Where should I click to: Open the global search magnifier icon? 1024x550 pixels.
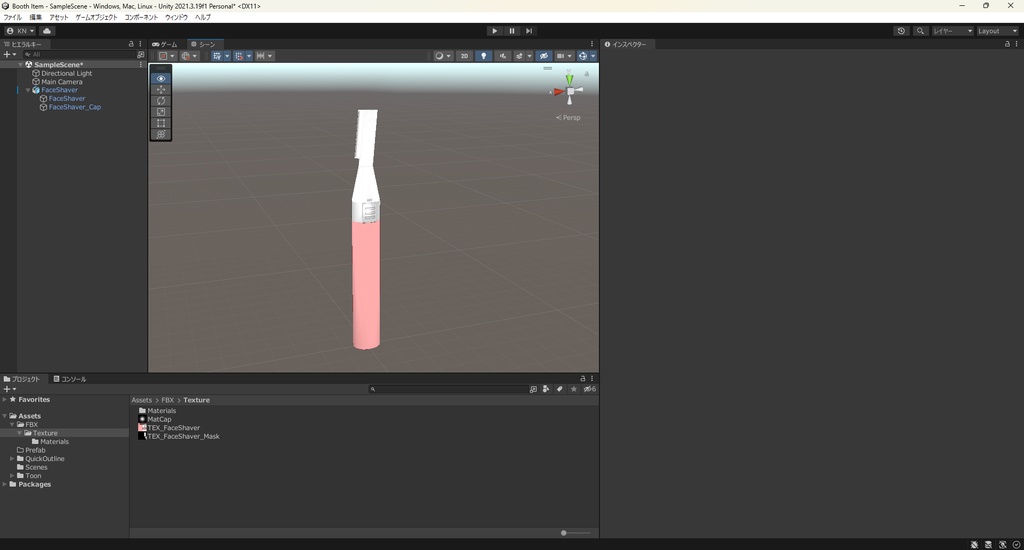920,31
